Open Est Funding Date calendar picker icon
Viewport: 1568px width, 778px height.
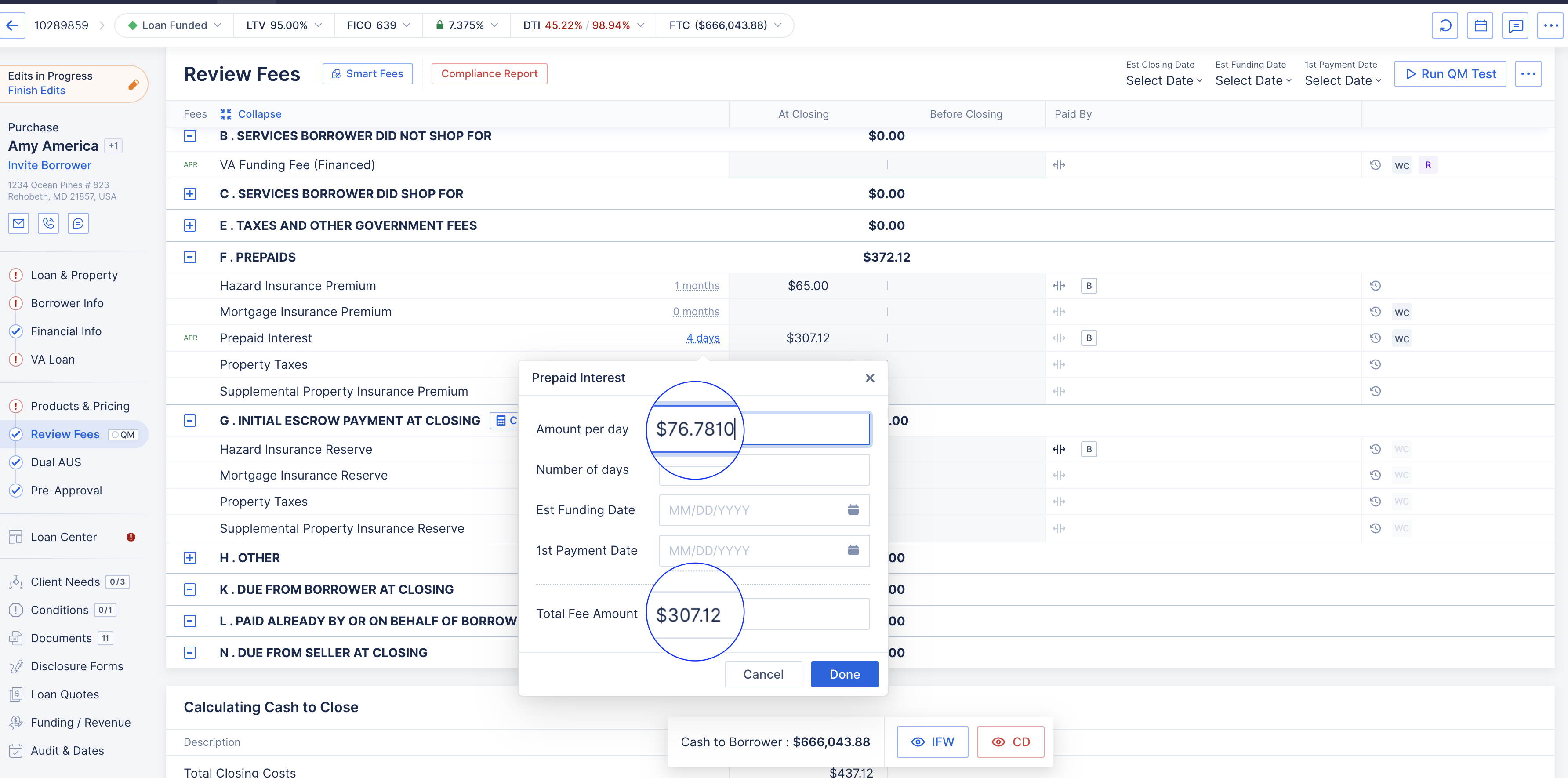(853, 510)
